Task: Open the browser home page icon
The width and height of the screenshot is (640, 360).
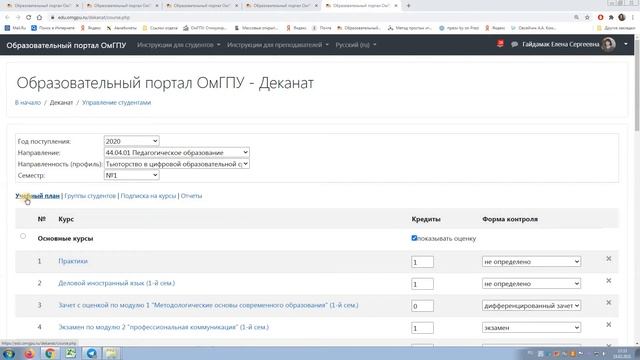Action: [x=39, y=18]
